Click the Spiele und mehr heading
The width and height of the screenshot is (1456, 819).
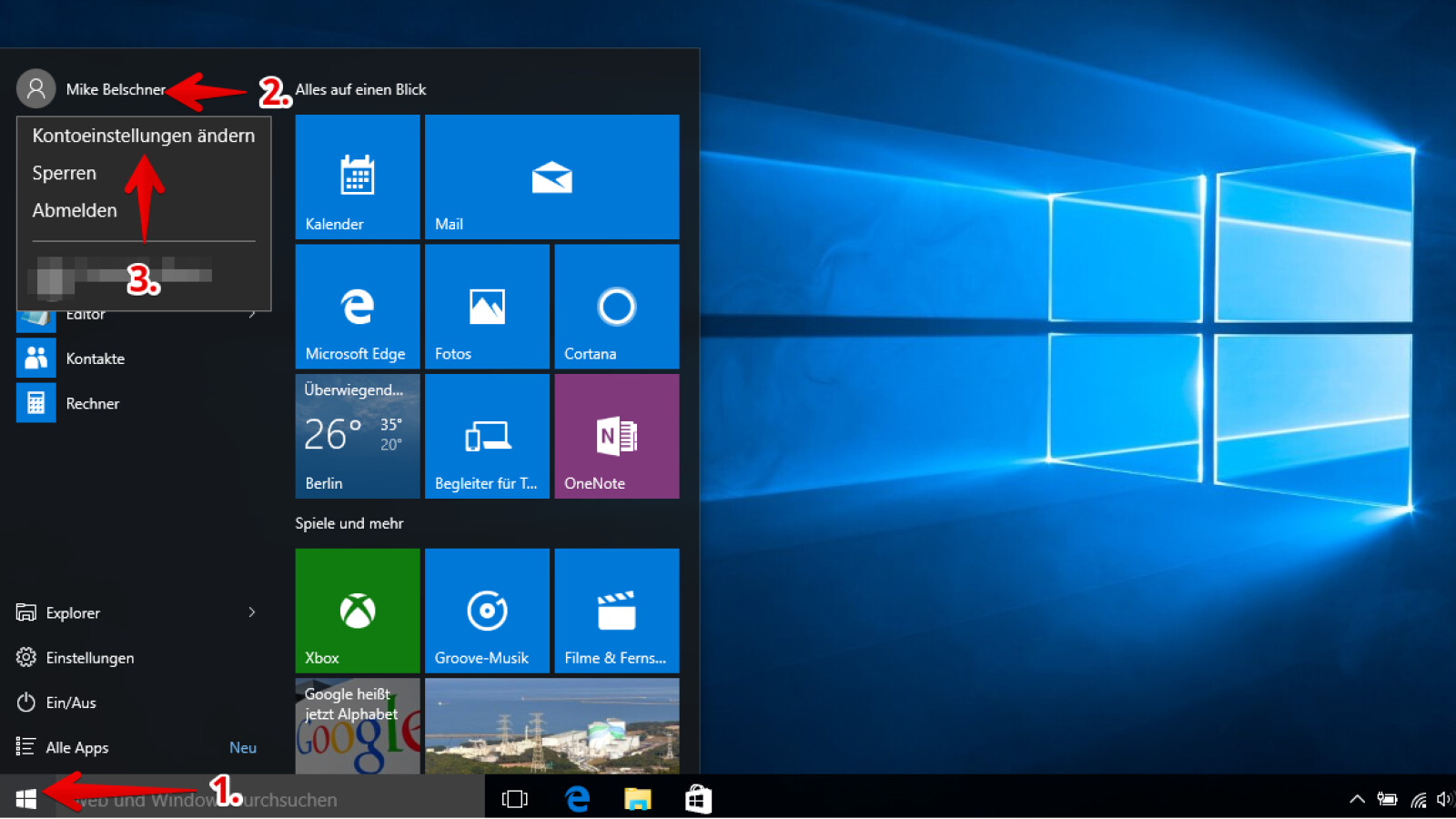(x=349, y=523)
